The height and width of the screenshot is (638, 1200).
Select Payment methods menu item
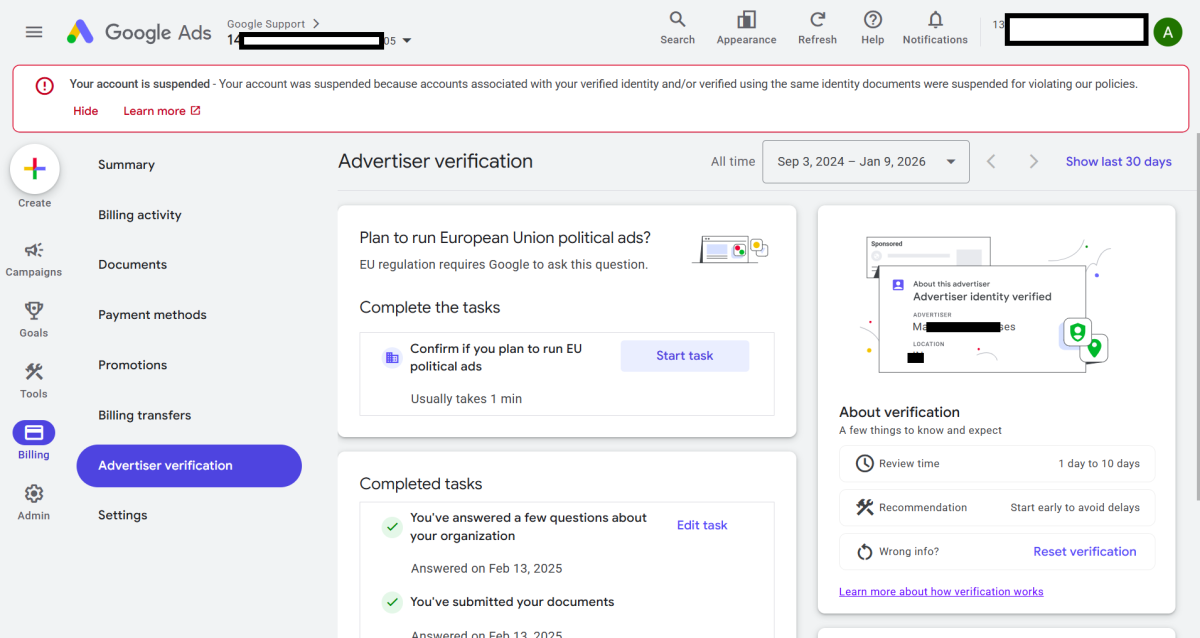tap(152, 315)
